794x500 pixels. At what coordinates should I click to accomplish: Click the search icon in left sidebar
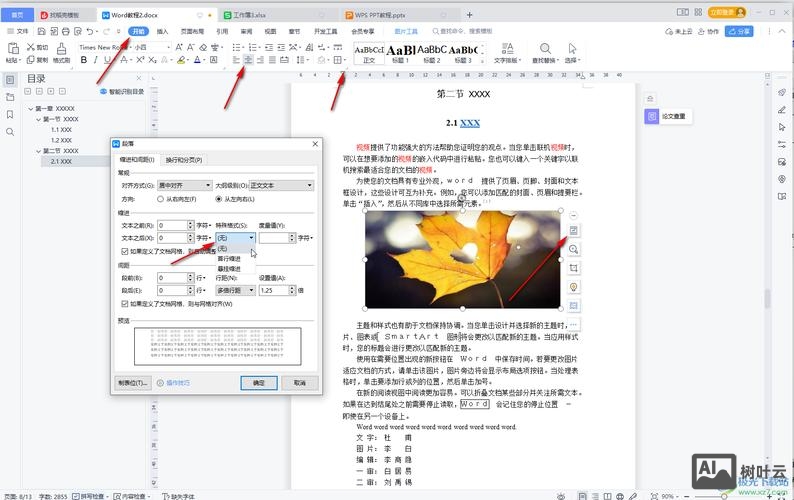click(x=10, y=132)
